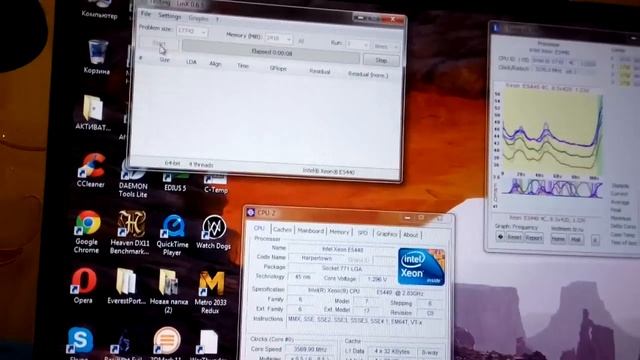Launch QuickTime Player shortcut
Screen dimensions: 640x360
click(173, 235)
